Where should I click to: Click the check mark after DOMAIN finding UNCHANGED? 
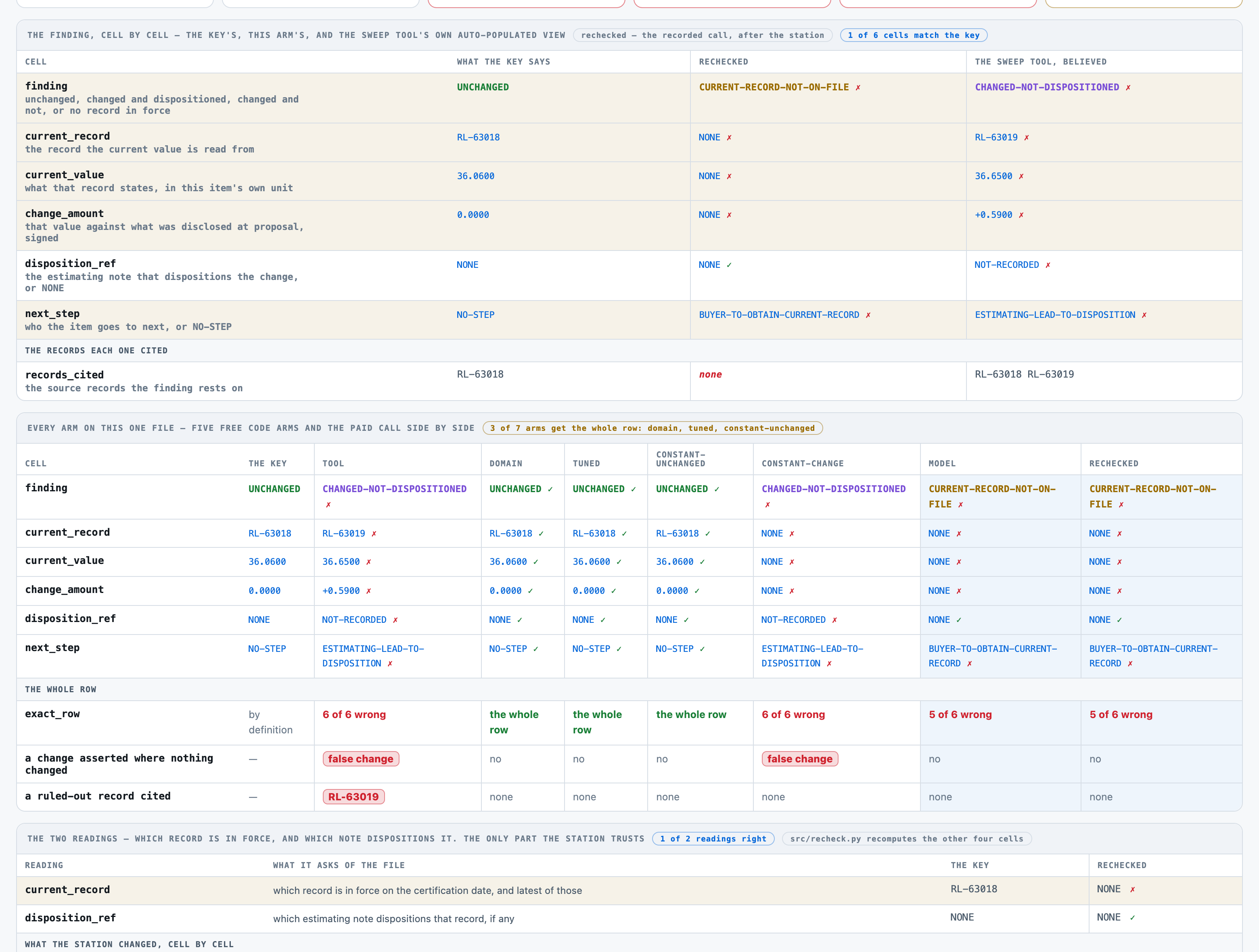(550, 489)
